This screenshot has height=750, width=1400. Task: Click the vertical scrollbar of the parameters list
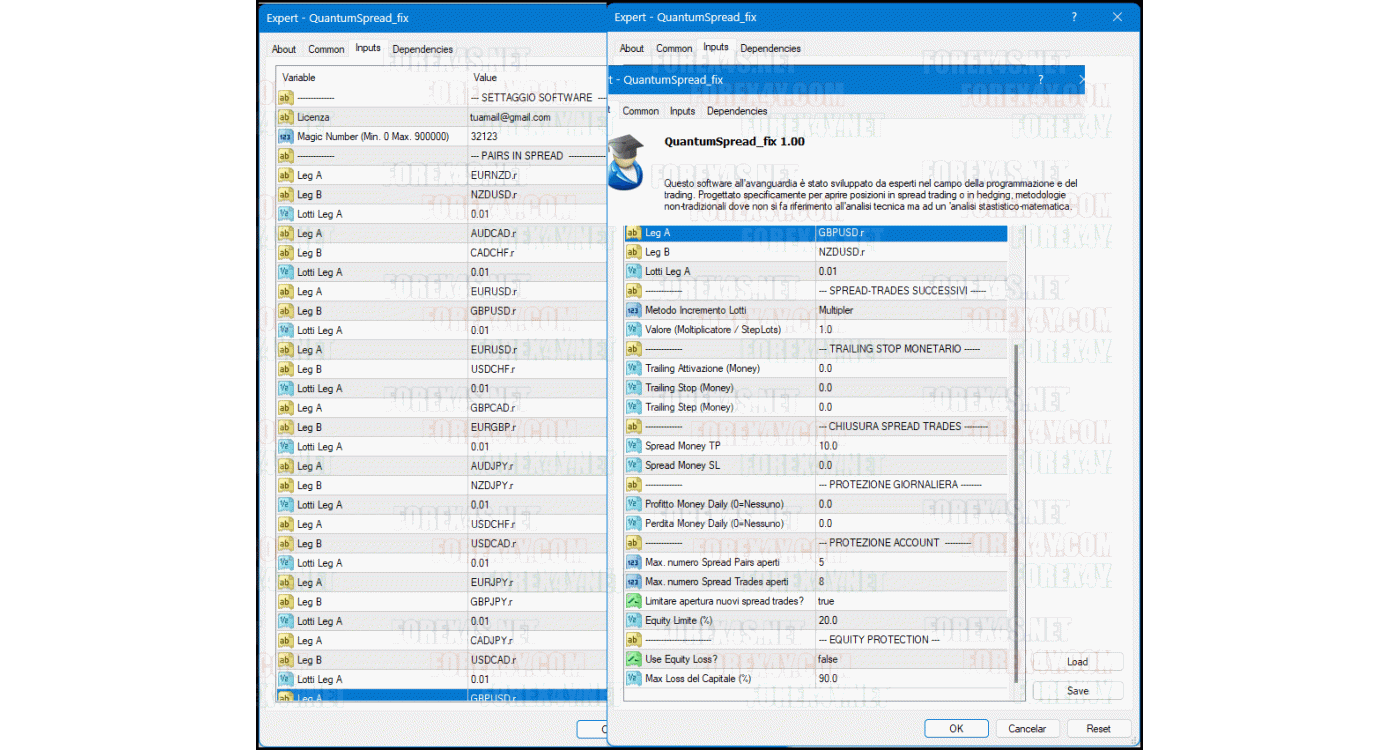coord(1017,500)
